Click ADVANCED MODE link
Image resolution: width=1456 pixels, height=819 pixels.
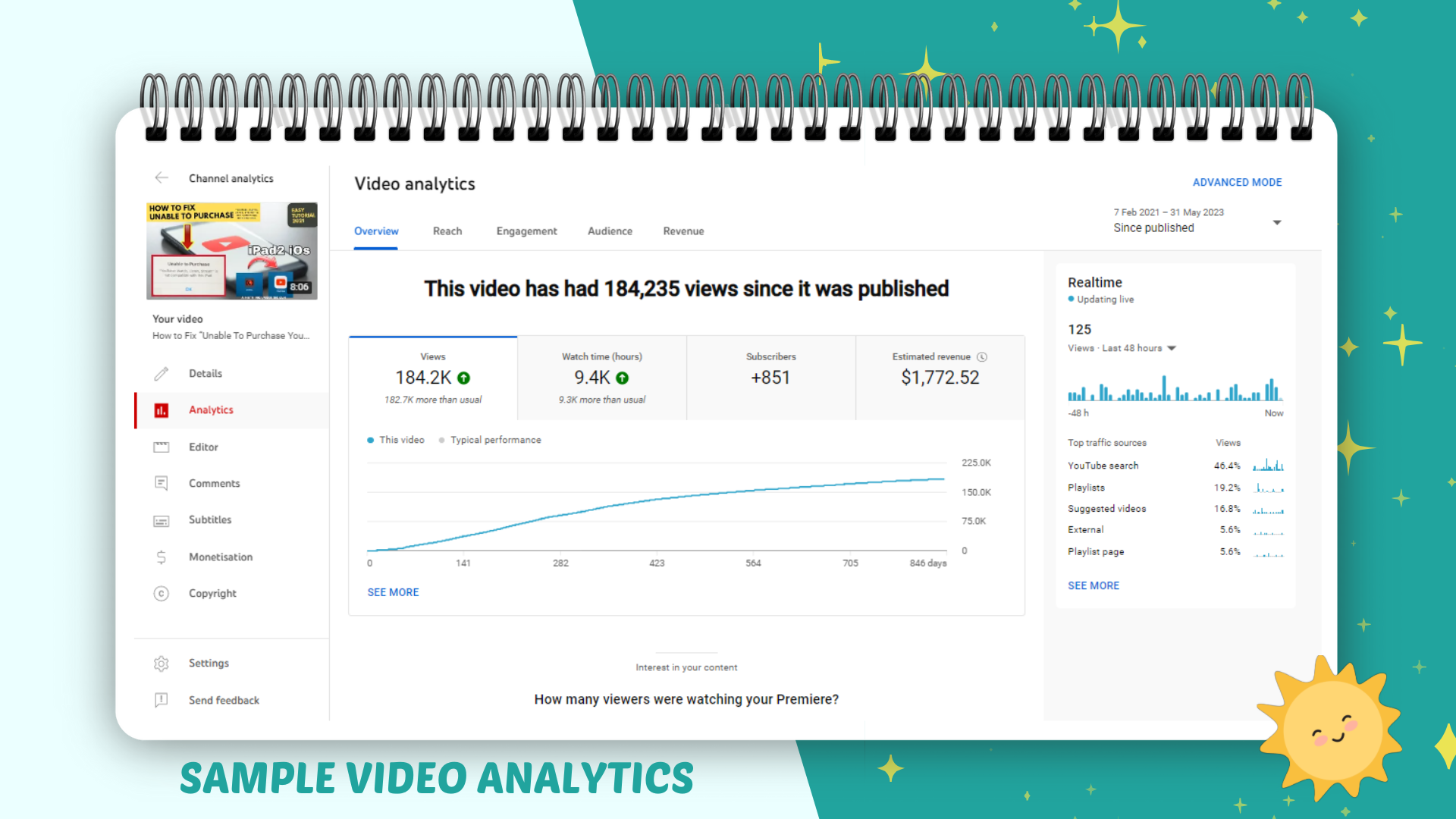tap(1237, 183)
